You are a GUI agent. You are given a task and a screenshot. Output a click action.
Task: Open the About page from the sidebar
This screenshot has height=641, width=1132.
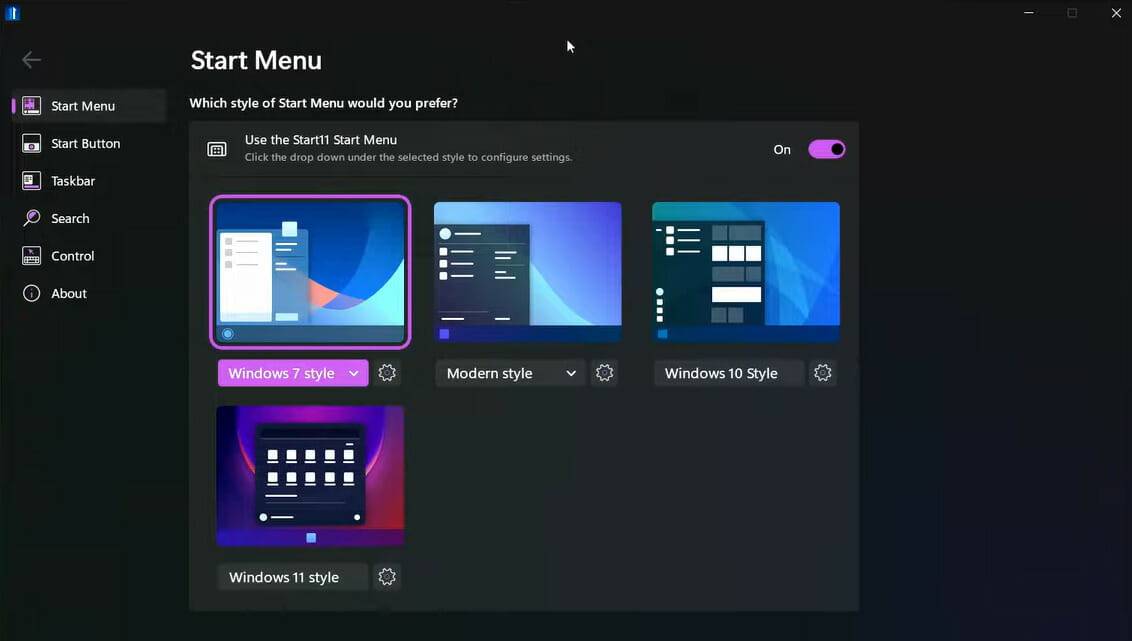pyautogui.click(x=68, y=292)
